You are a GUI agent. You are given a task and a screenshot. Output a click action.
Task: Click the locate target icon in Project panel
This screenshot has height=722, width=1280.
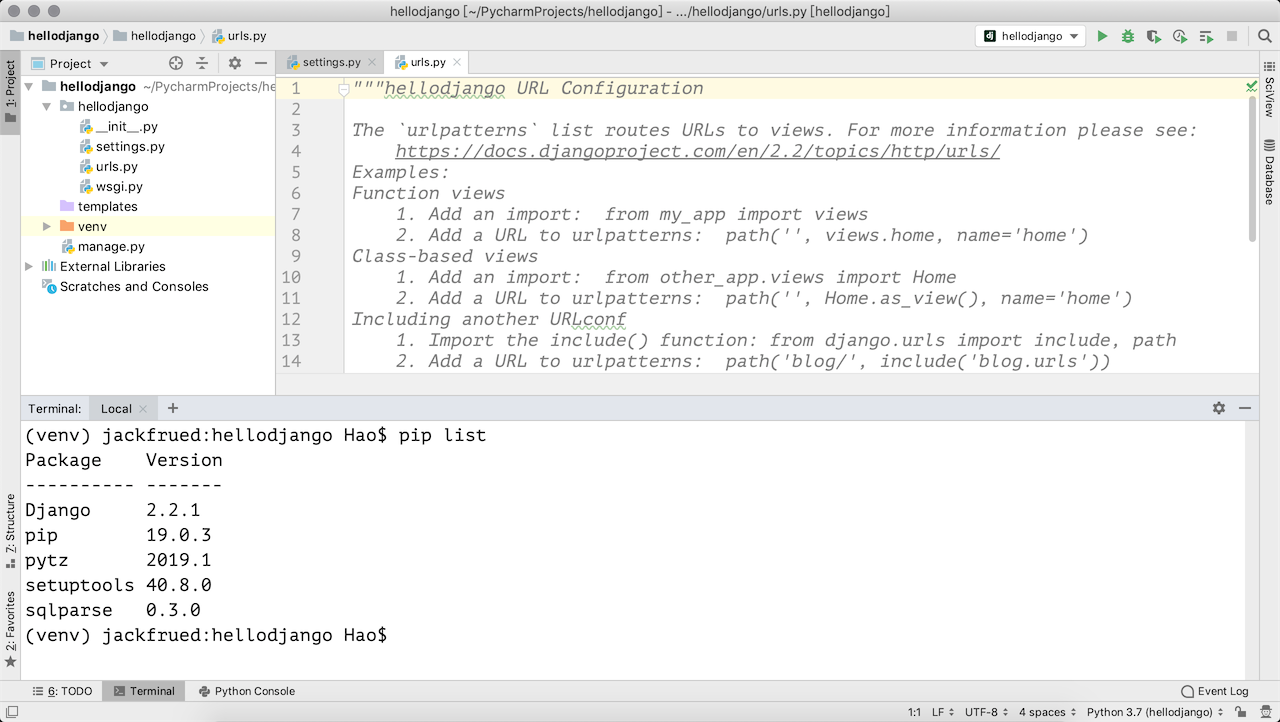176,63
